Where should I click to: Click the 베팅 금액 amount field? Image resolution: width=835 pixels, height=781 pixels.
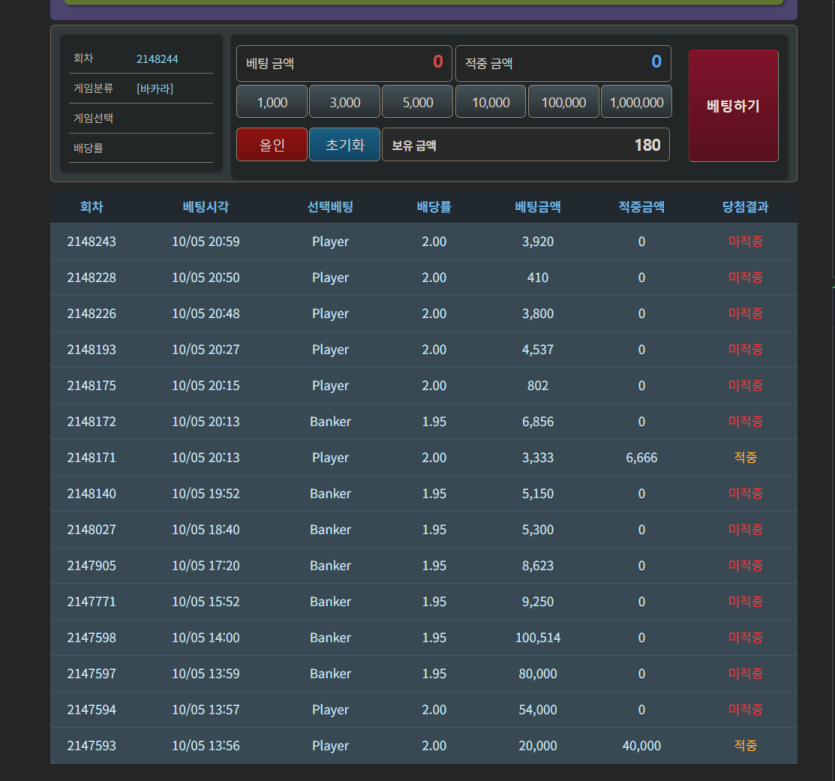pos(345,63)
